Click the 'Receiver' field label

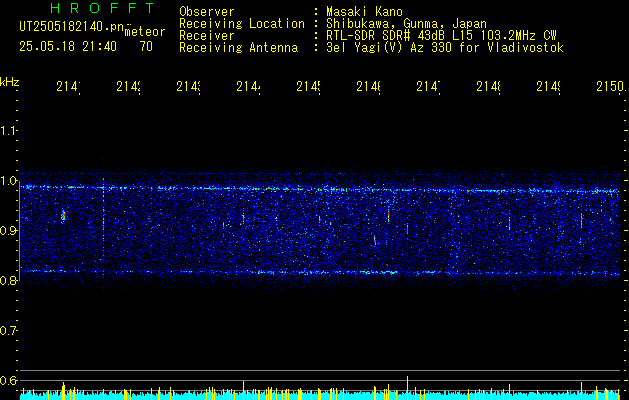tap(207, 36)
